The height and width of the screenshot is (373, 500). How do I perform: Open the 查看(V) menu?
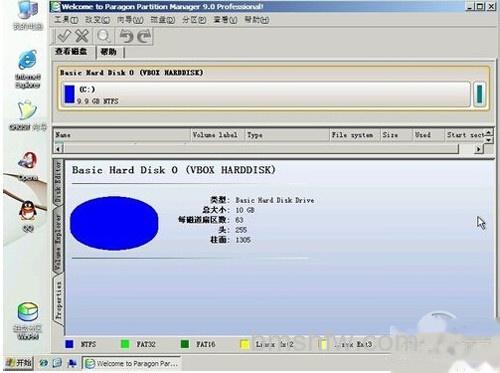(x=225, y=20)
